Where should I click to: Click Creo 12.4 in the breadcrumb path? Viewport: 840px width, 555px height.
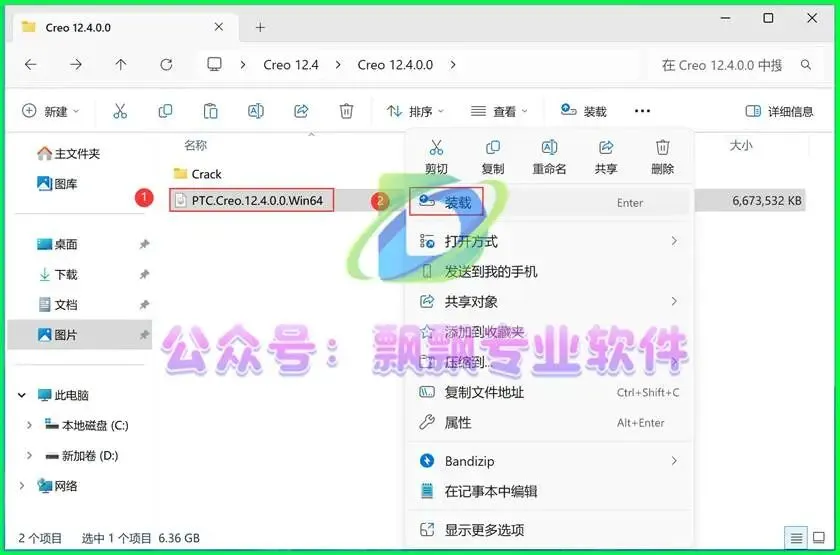(x=291, y=65)
